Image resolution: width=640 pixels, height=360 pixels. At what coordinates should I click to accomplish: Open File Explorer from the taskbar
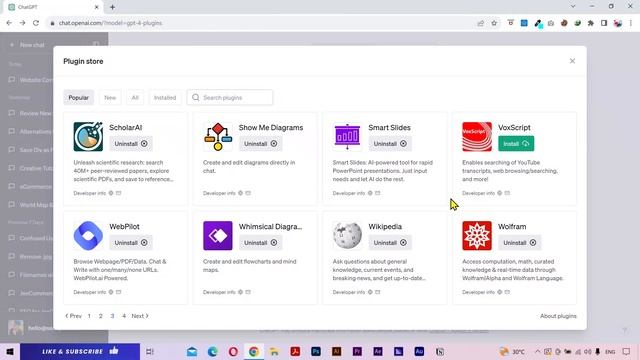coord(274,351)
